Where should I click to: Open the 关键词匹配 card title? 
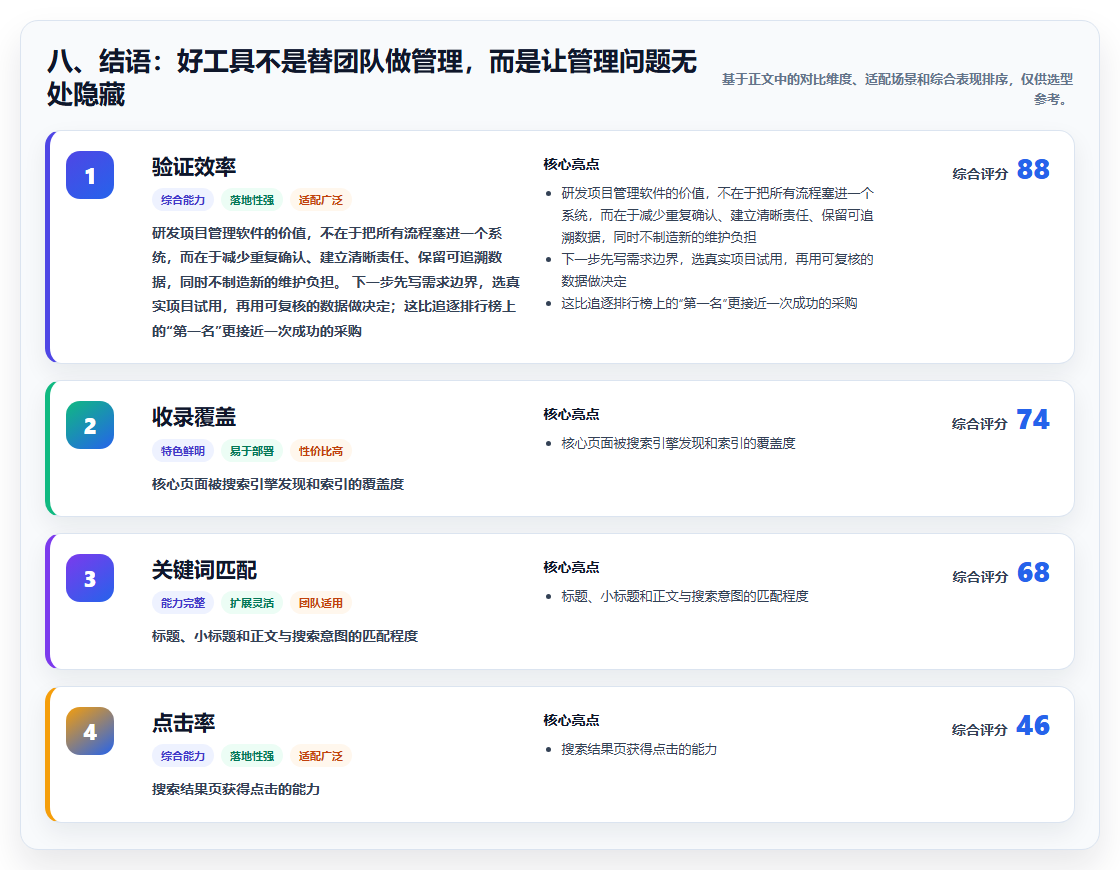204,569
